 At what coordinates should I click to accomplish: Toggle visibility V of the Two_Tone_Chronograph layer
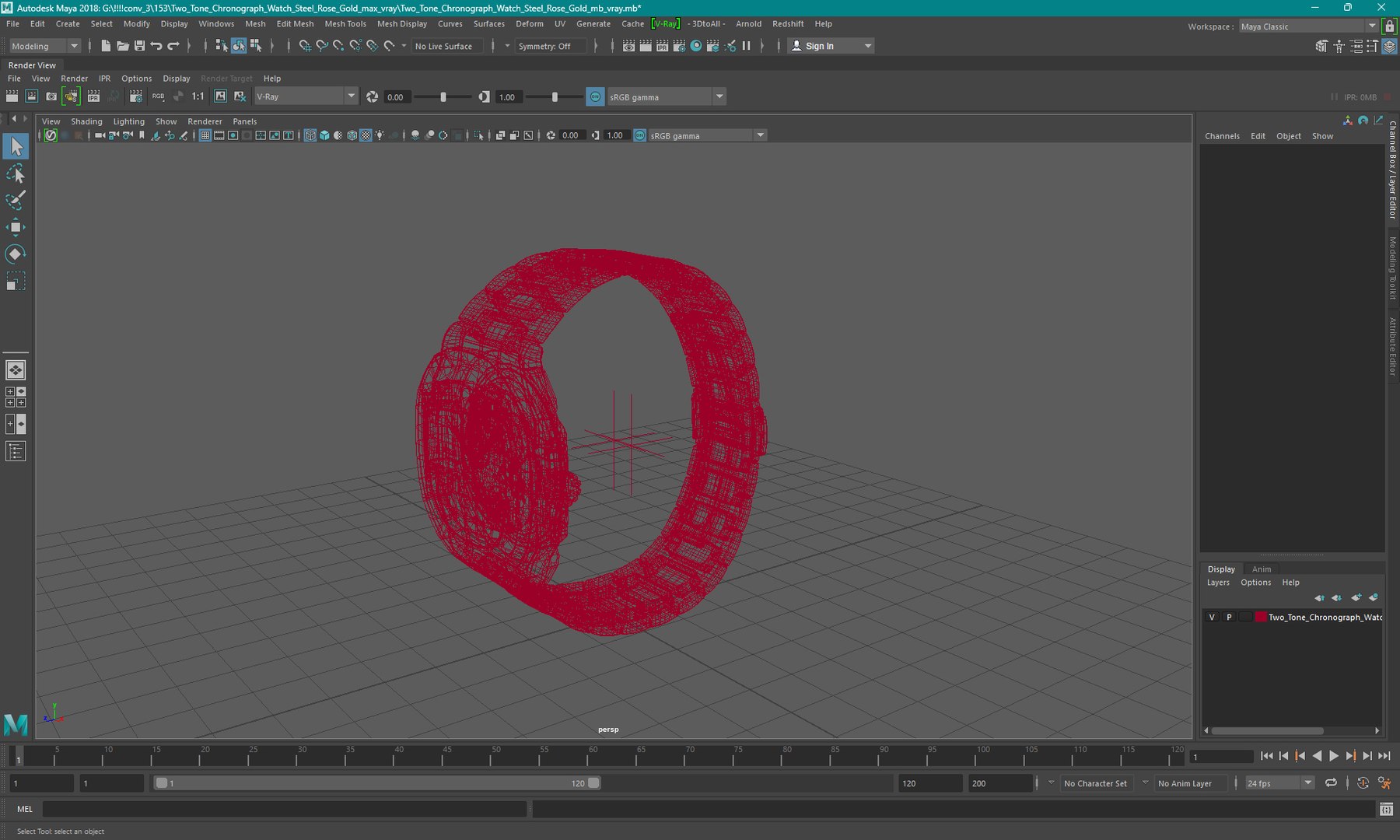(1212, 617)
